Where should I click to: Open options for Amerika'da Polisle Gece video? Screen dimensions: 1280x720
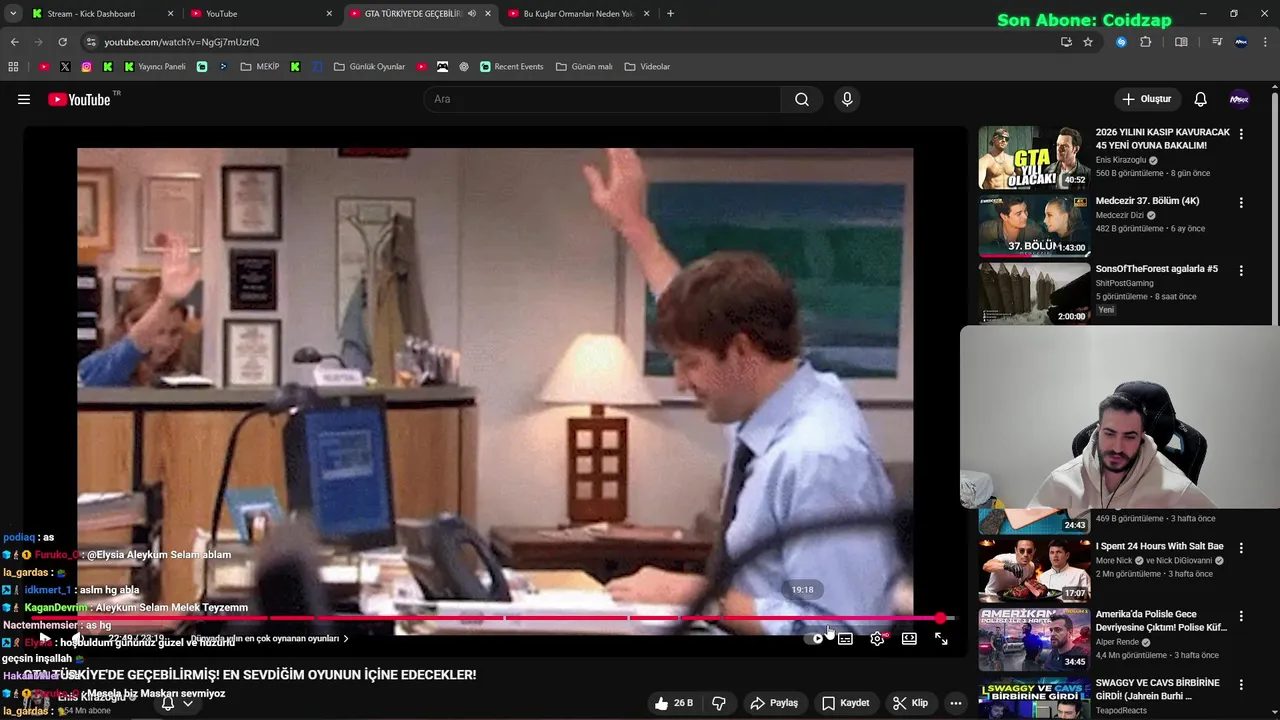[1241, 616]
